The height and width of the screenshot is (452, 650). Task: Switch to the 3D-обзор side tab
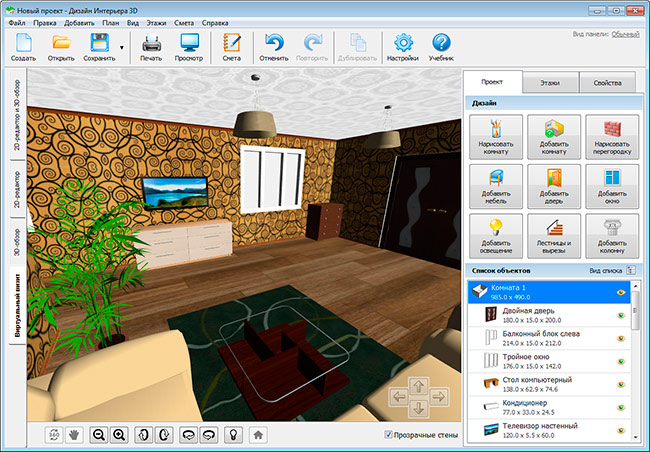pyautogui.click(x=17, y=242)
